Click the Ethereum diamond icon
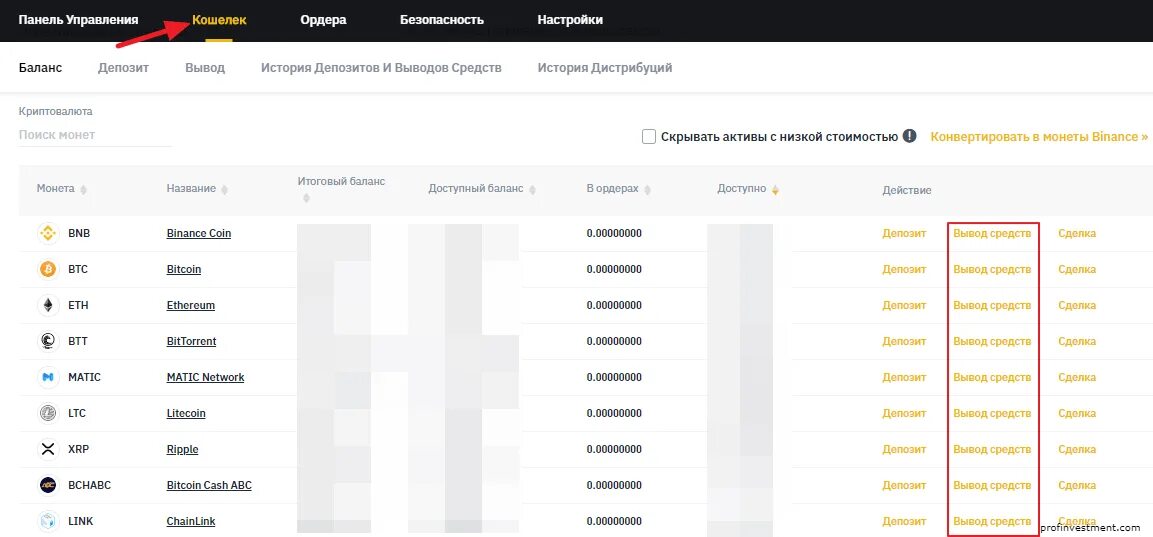1153x537 pixels. [48, 305]
